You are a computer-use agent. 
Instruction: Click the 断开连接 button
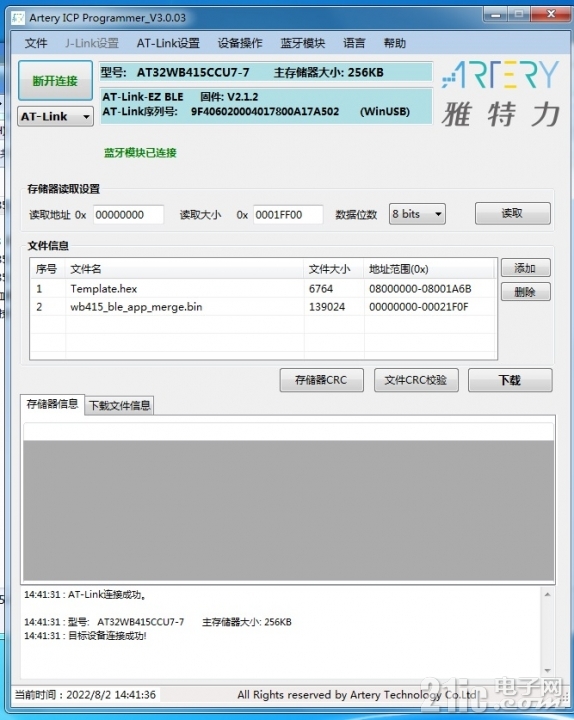(x=55, y=81)
